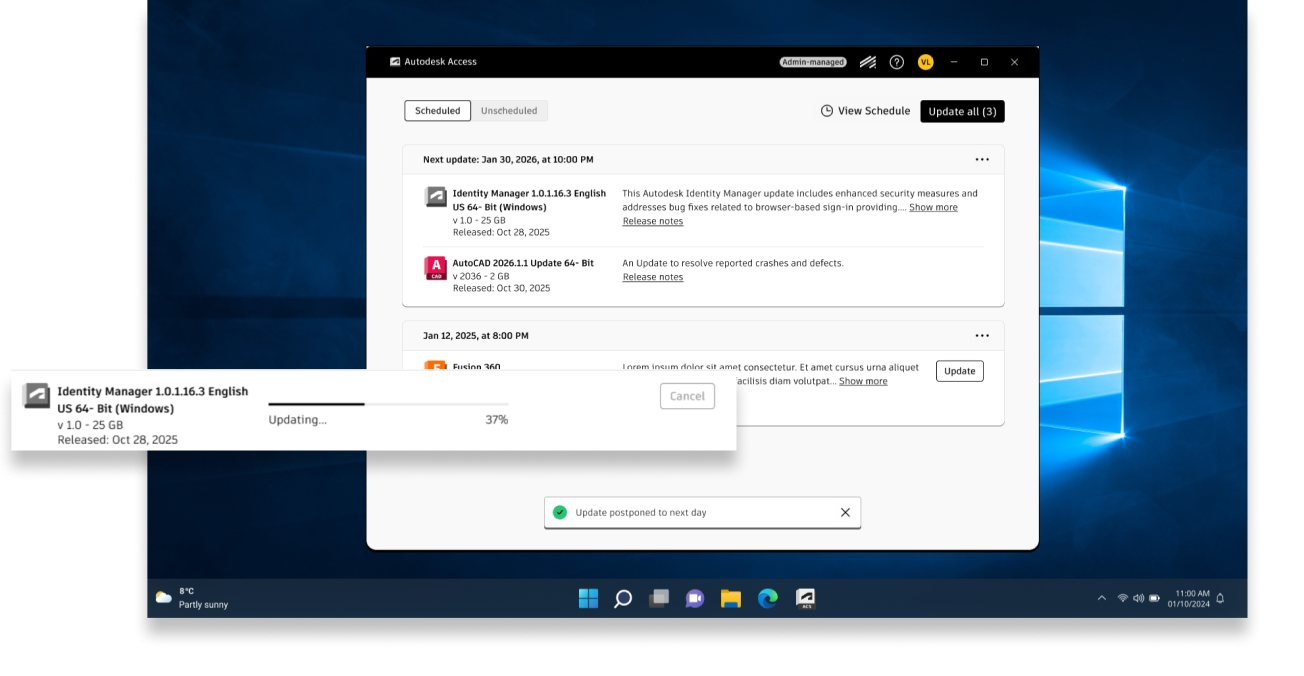Open the help question mark icon
Viewport: 1304px width, 676px height.
(x=897, y=62)
